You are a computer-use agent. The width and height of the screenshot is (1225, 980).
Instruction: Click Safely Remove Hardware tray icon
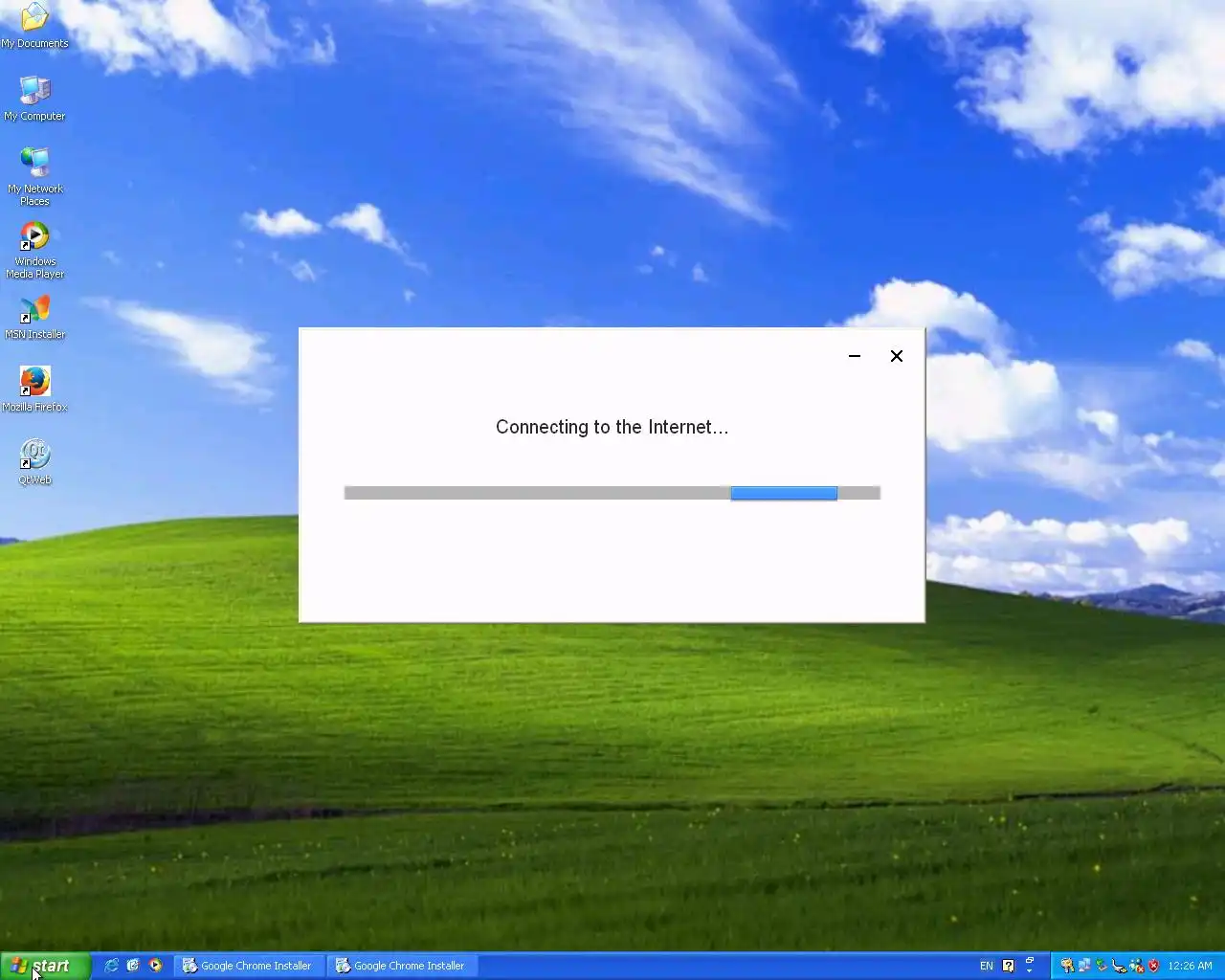coord(1102,966)
